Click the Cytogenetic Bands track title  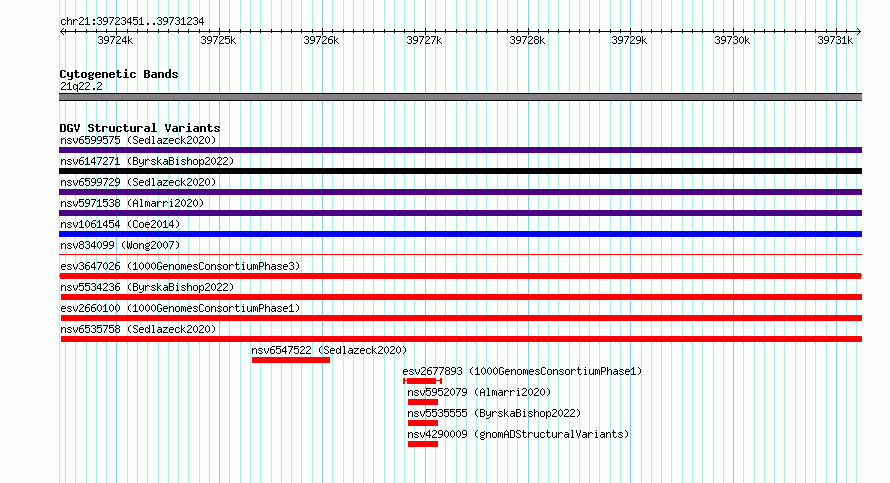pyautogui.click(x=119, y=74)
